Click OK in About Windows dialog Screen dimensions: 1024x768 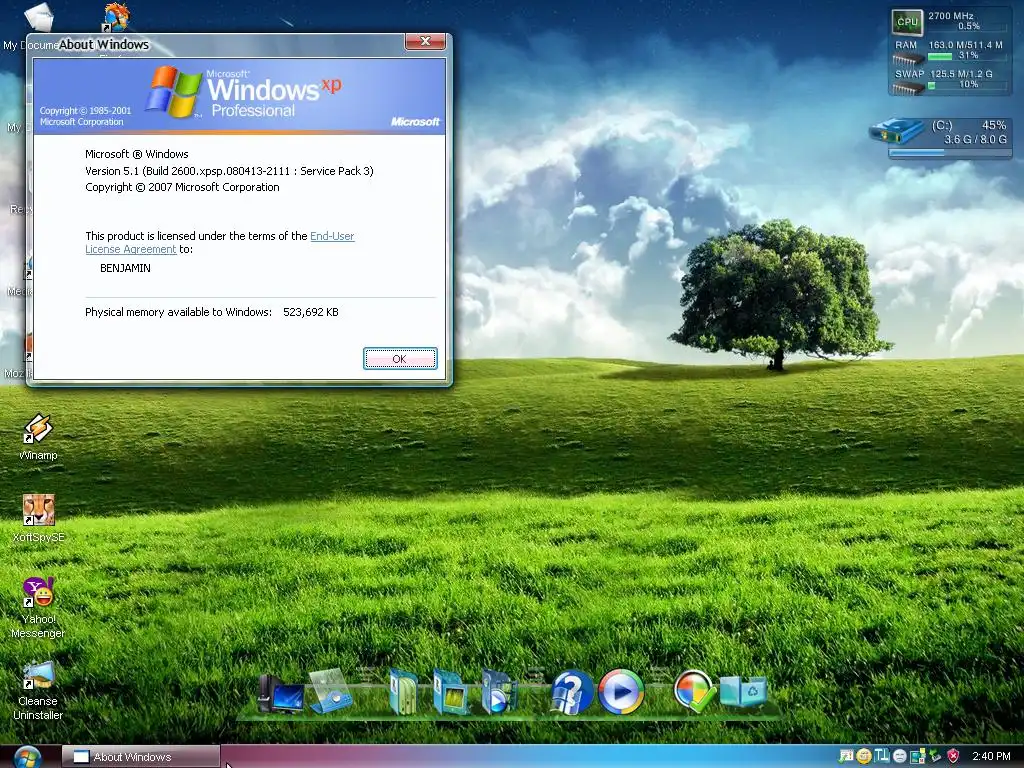tap(400, 359)
